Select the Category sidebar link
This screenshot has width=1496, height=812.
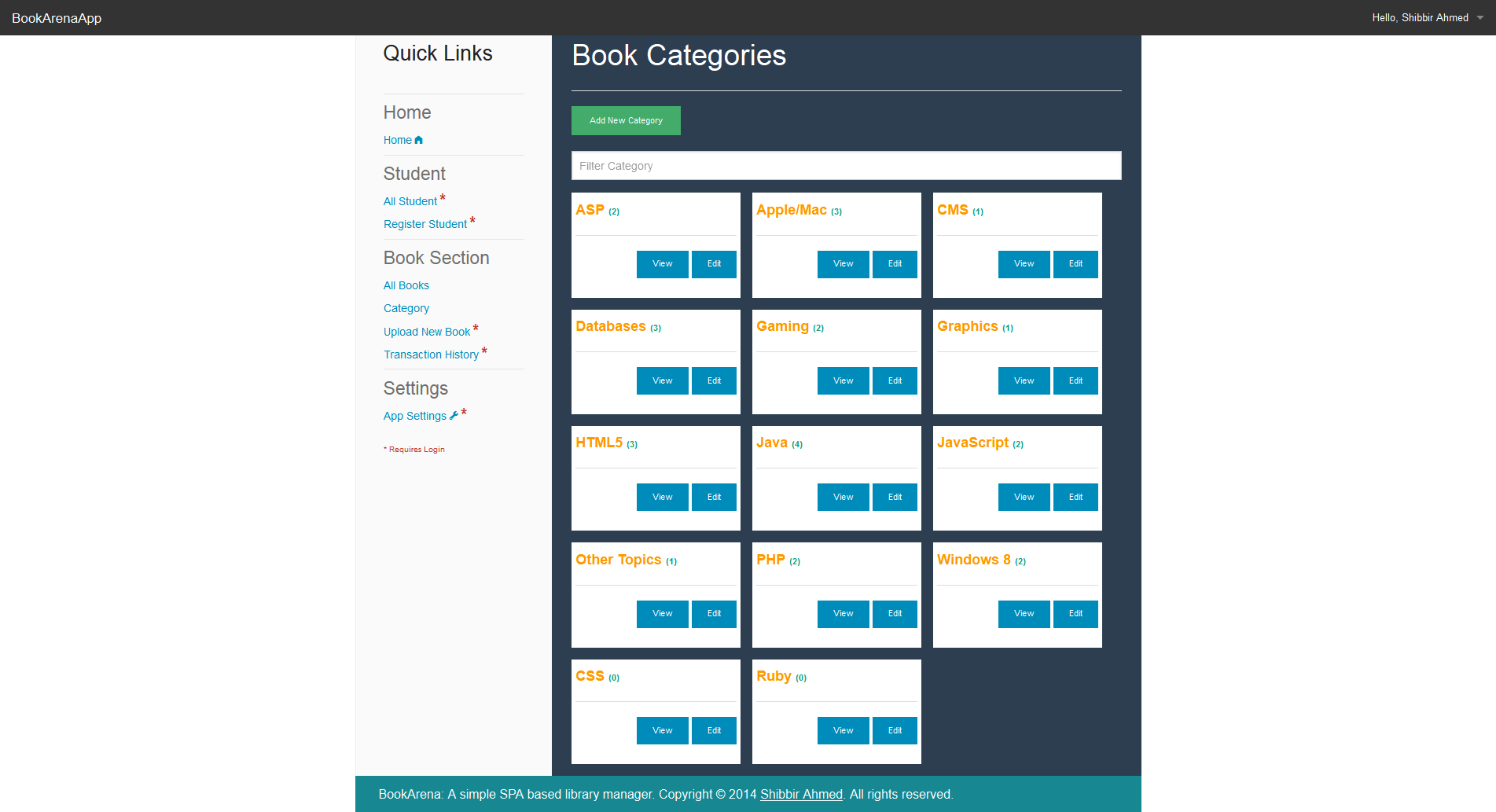(x=406, y=308)
